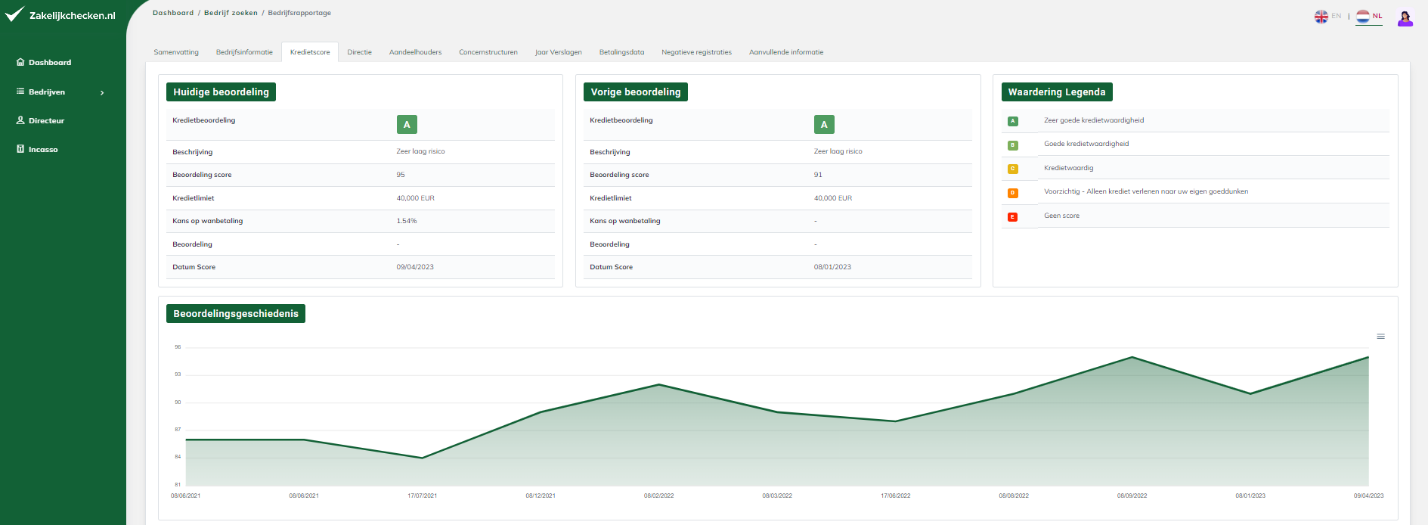Open the Negatieve registraties tab
This screenshot has height=525, width=1428.
pyautogui.click(x=696, y=51)
